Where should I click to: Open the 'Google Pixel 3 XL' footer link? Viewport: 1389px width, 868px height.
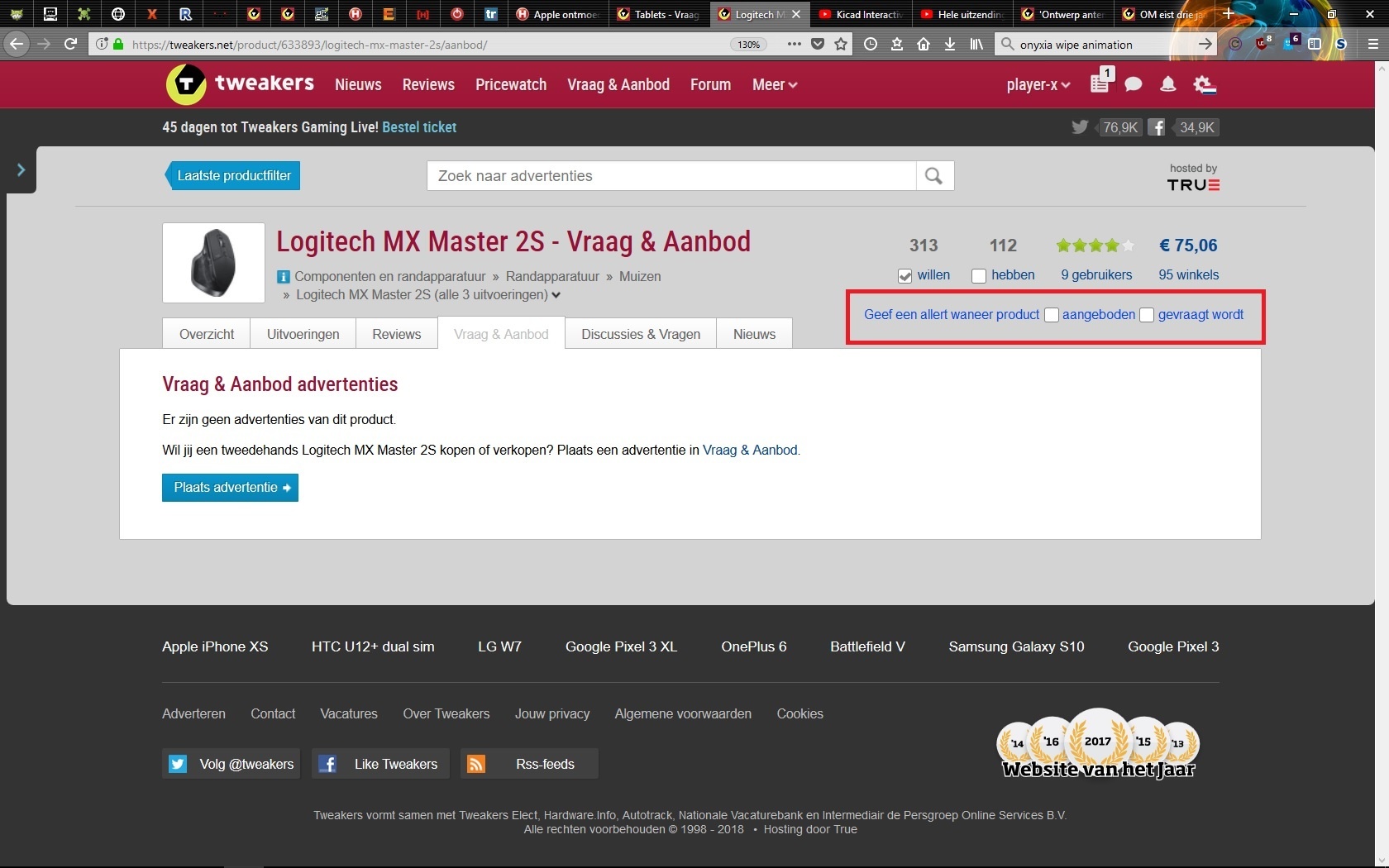click(621, 647)
